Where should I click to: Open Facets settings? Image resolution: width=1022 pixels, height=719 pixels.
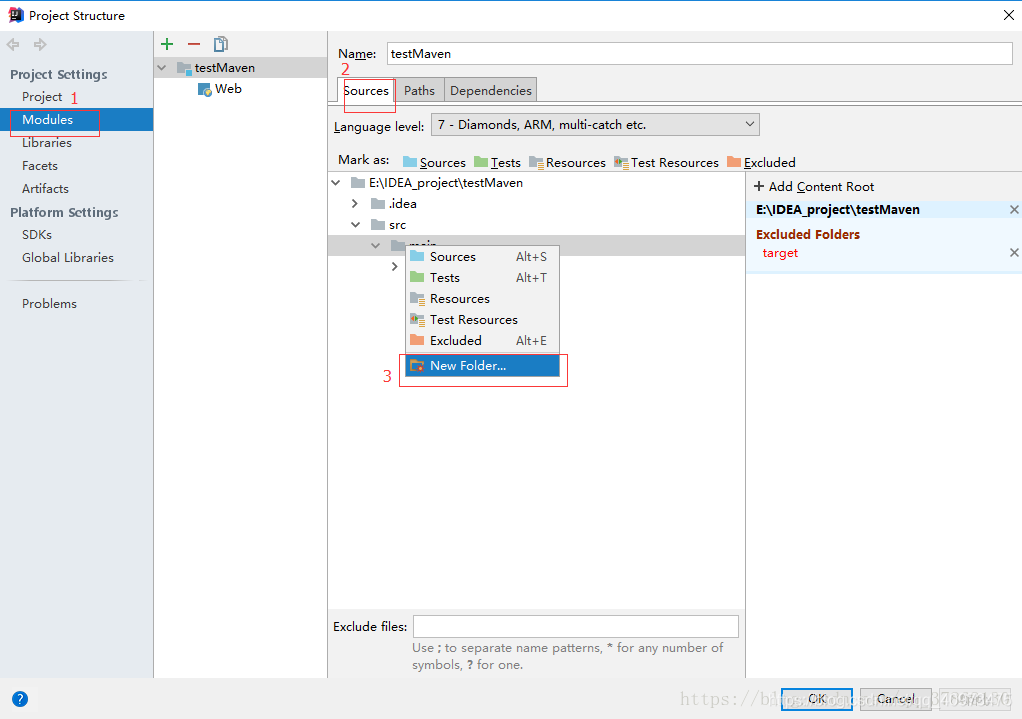click(x=40, y=166)
